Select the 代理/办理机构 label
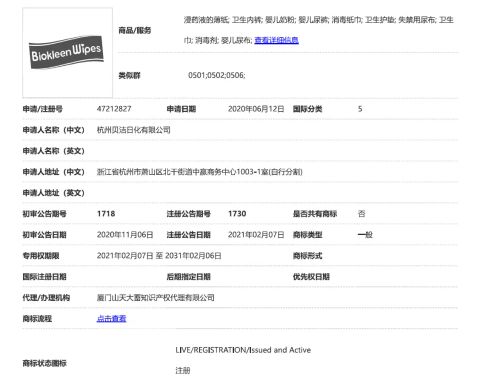Screen dimensions: 480x387 click(46, 298)
